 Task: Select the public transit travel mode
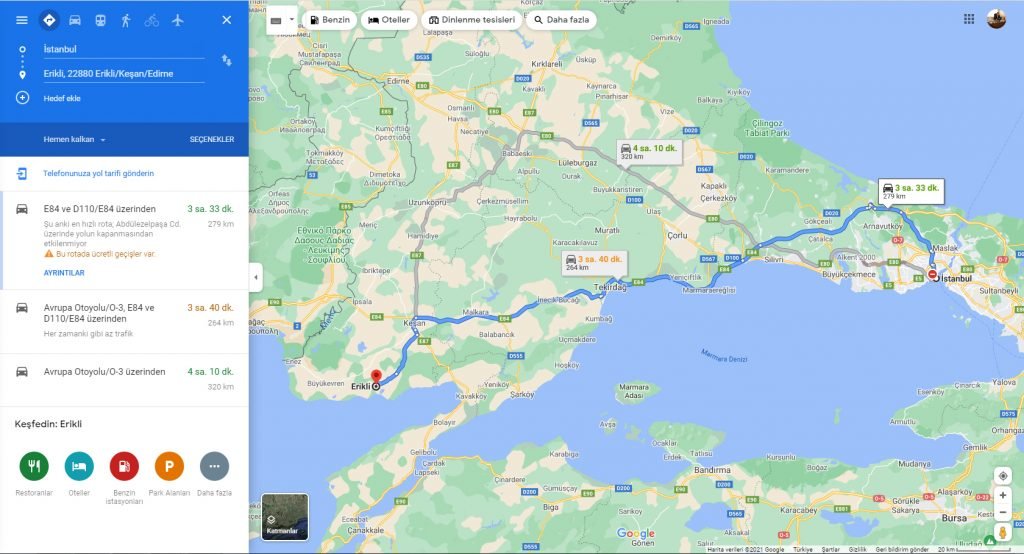pyautogui.click(x=100, y=20)
